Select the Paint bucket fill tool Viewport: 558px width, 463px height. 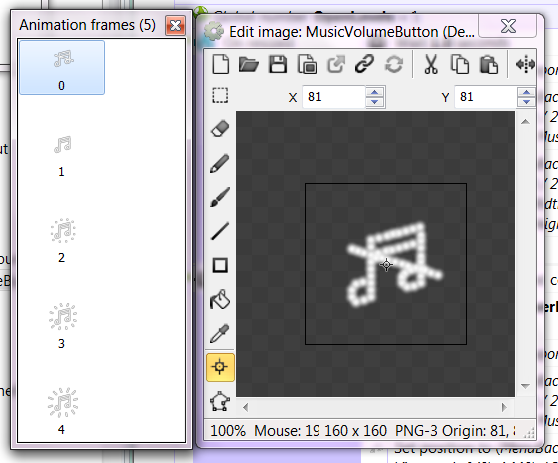(220, 299)
